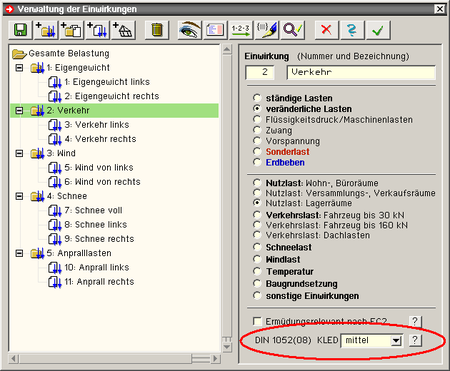This screenshot has height=371, width=450.
Task: Collapse the 1: Eigengewicht tree node
Action: pos(19,68)
